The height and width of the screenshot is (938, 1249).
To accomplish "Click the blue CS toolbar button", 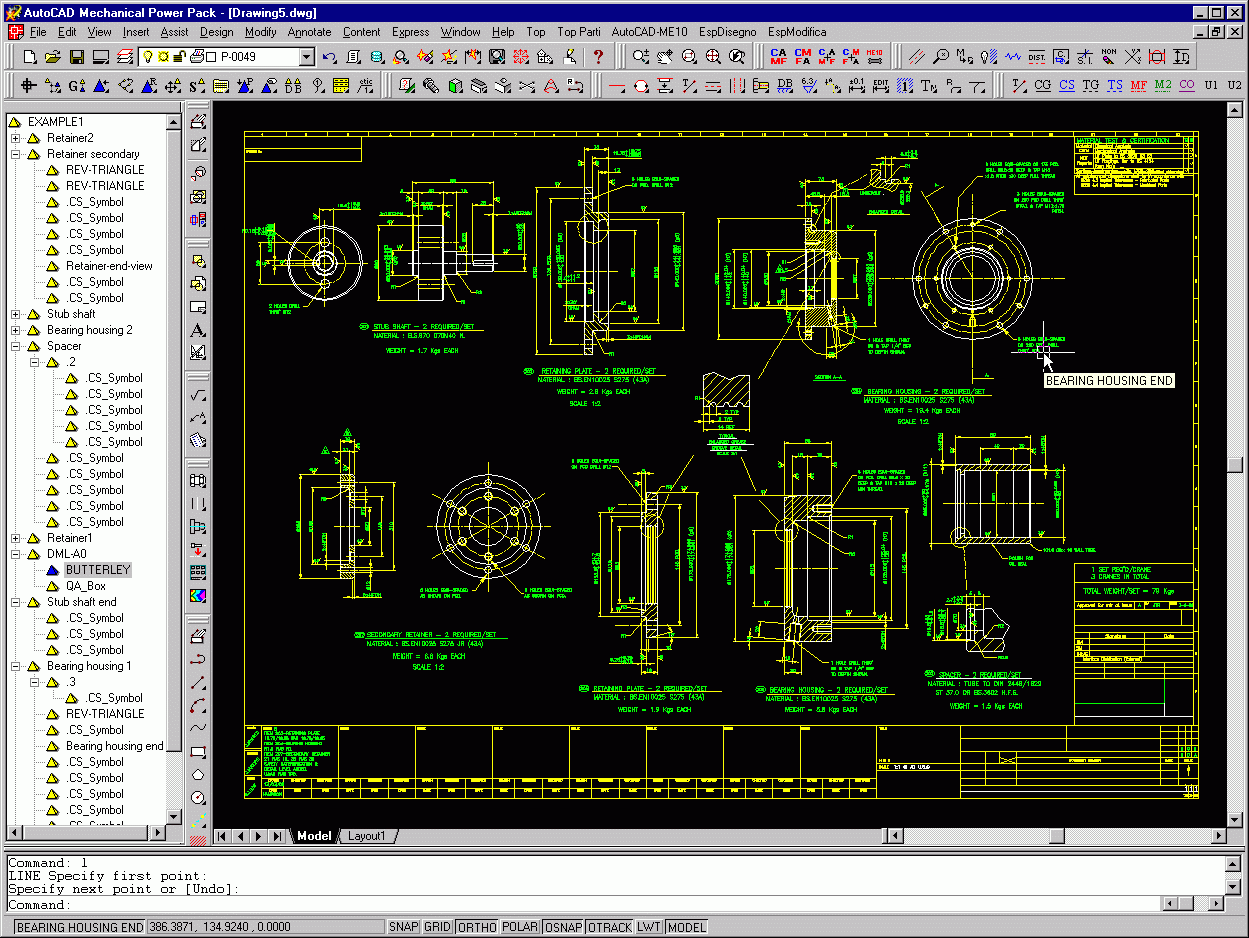I will click(1066, 85).
